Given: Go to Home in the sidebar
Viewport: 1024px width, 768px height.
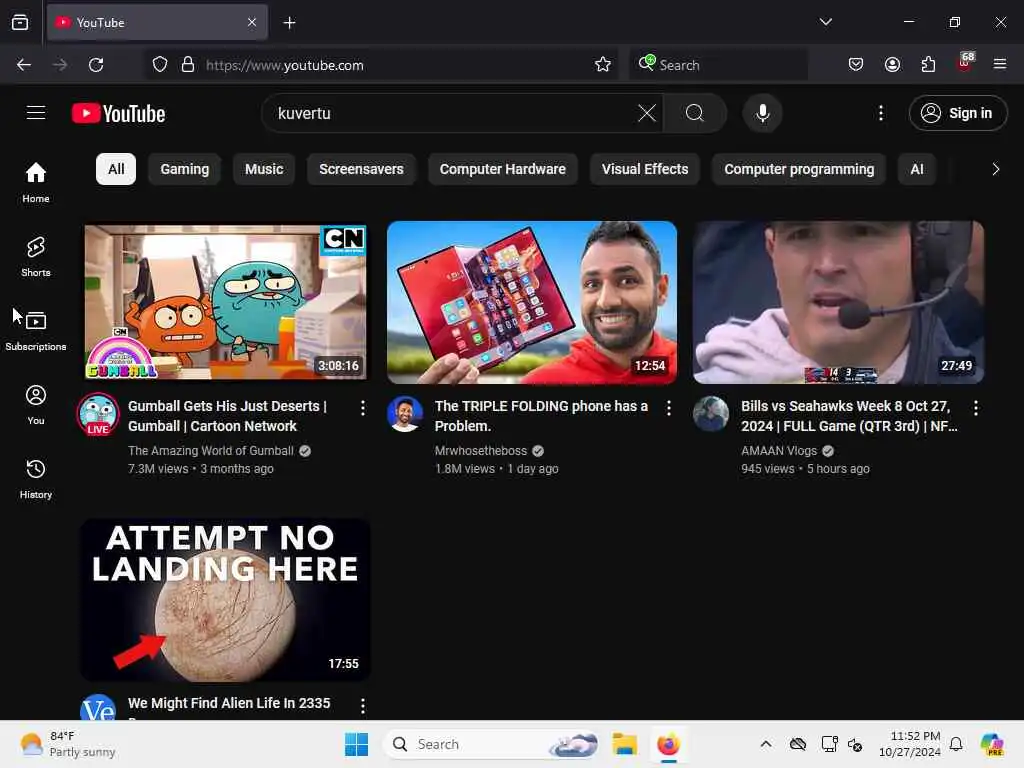Looking at the screenshot, I should click(36, 182).
